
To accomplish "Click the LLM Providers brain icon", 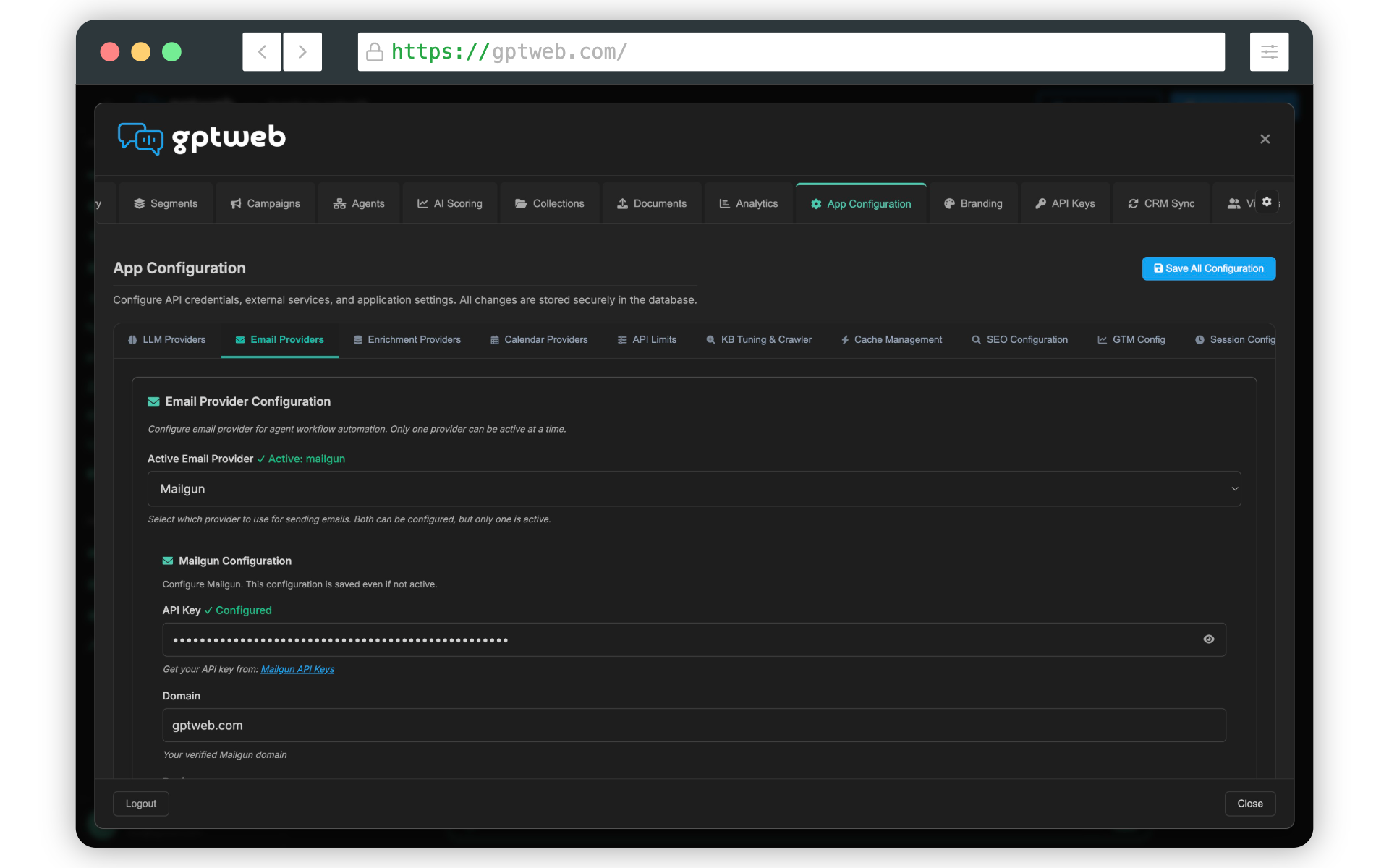I will pyautogui.click(x=132, y=340).
